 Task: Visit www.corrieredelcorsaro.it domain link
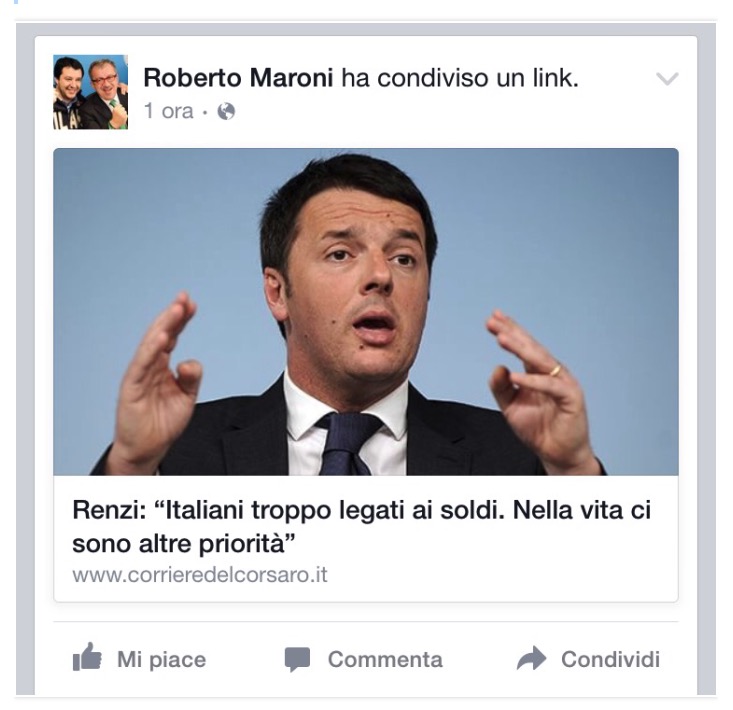pos(200,574)
